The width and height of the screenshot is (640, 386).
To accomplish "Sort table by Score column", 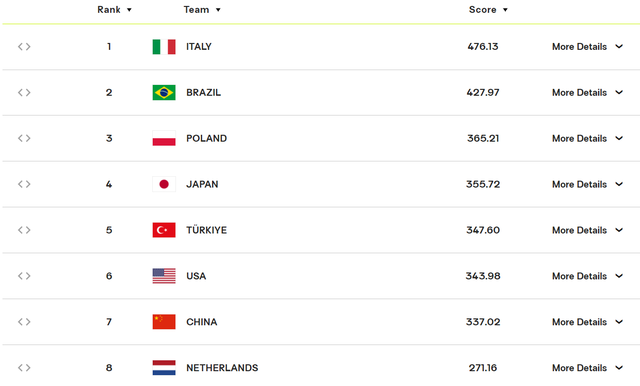I will pos(488,10).
